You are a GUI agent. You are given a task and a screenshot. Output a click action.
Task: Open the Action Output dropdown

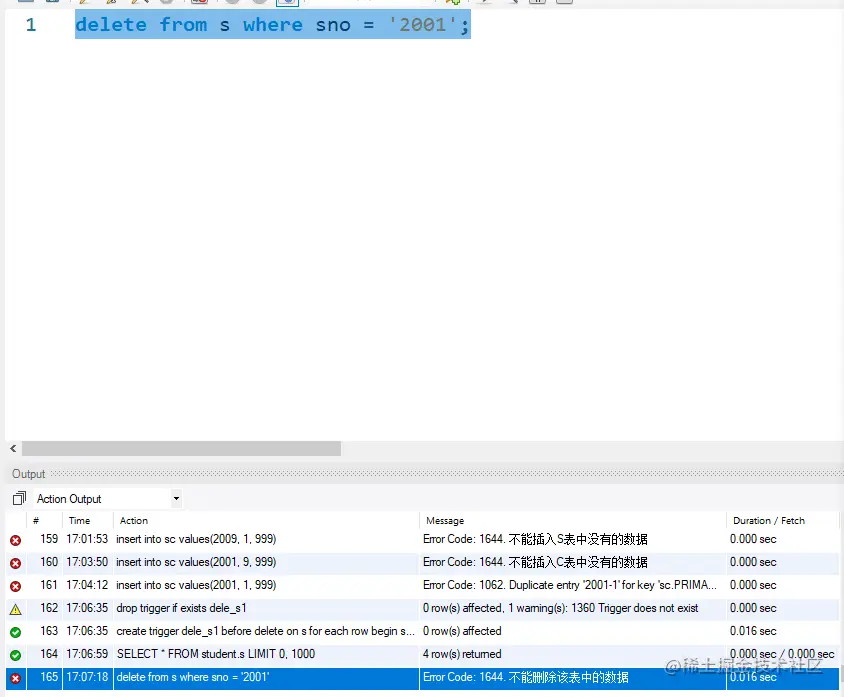click(176, 498)
